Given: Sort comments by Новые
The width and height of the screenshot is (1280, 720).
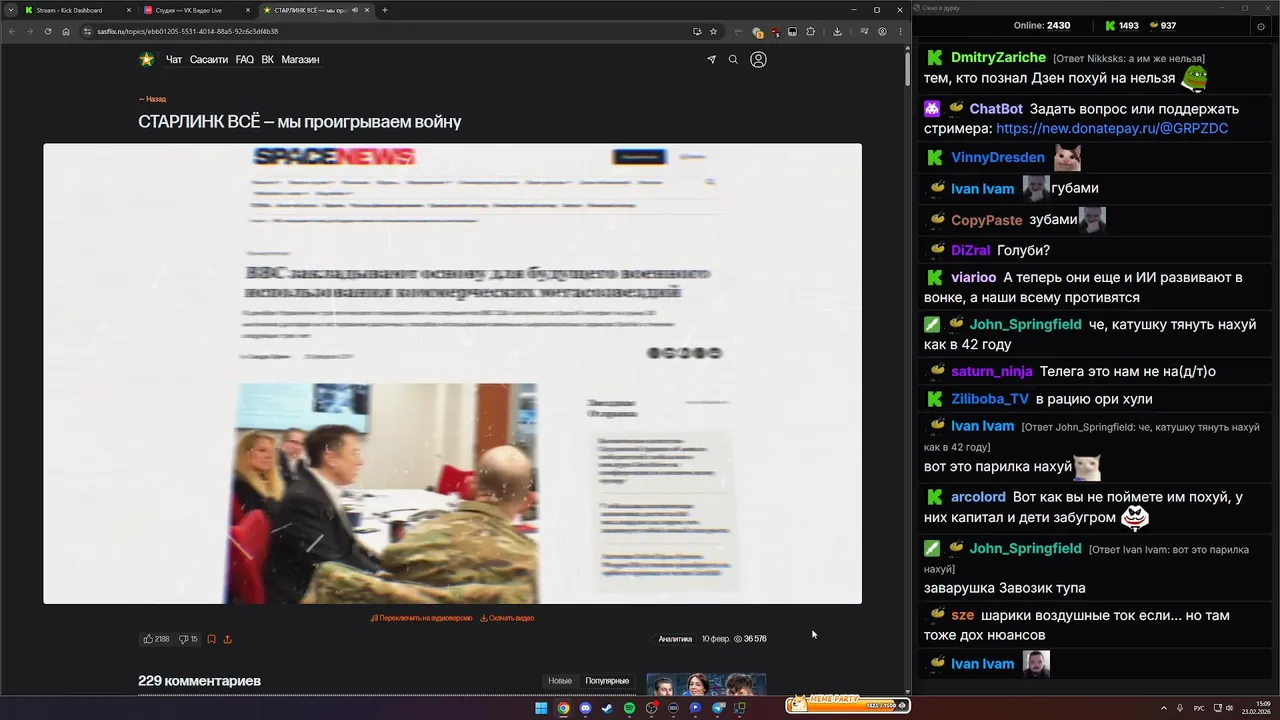Looking at the screenshot, I should [x=560, y=681].
